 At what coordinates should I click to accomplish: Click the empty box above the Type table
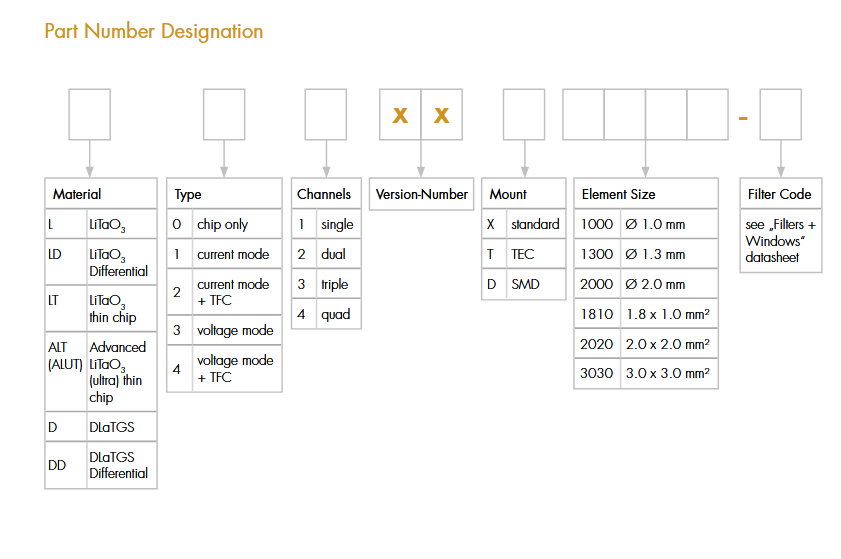pos(224,114)
